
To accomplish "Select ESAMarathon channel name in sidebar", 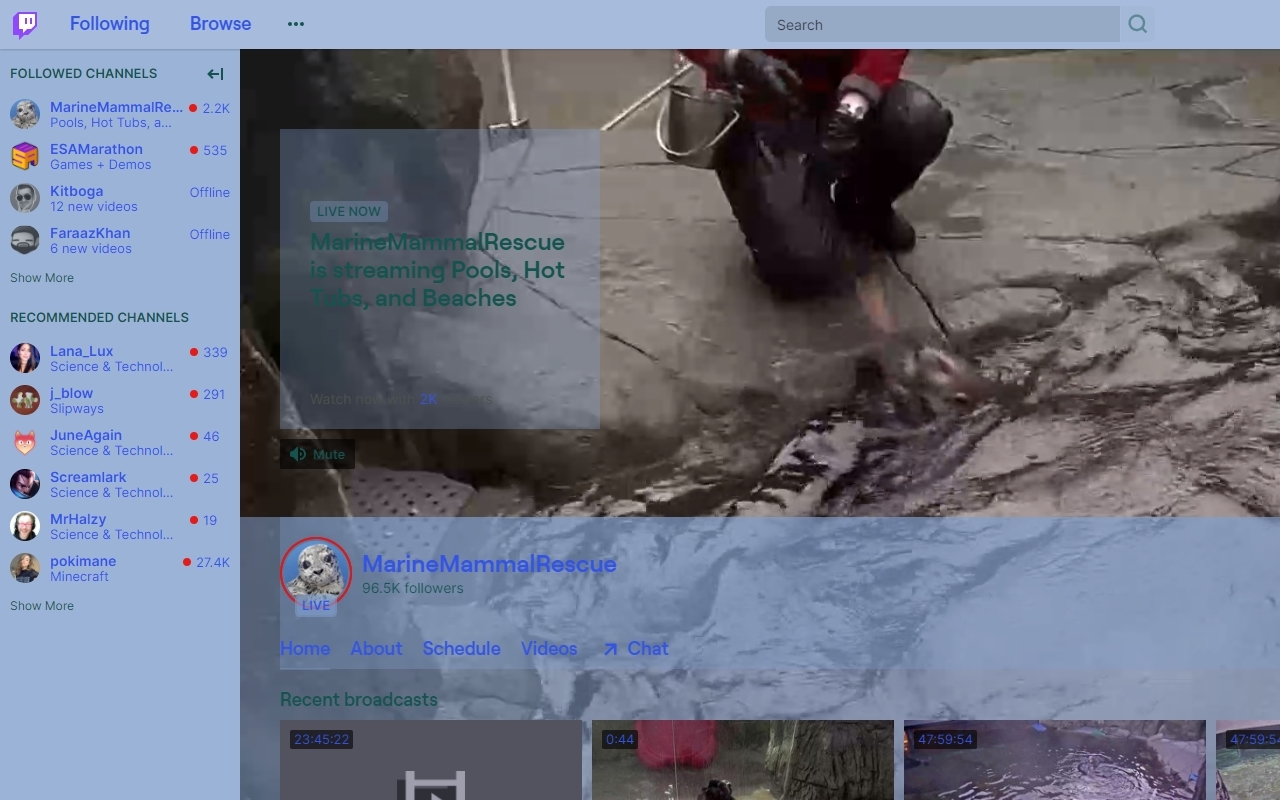I will click(96, 149).
